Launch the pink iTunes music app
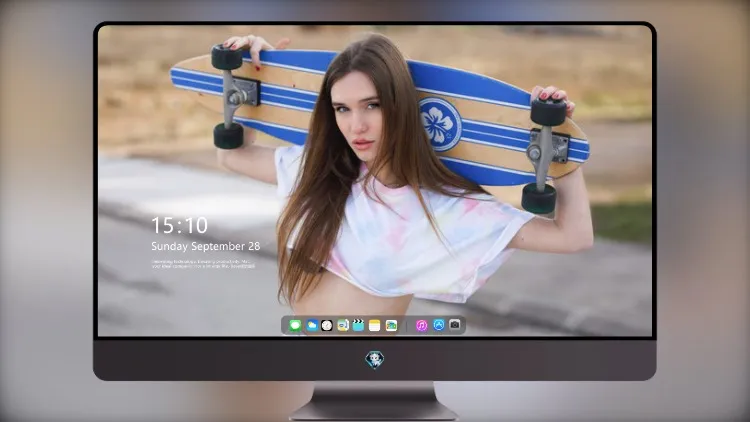The image size is (750, 422). click(421, 325)
